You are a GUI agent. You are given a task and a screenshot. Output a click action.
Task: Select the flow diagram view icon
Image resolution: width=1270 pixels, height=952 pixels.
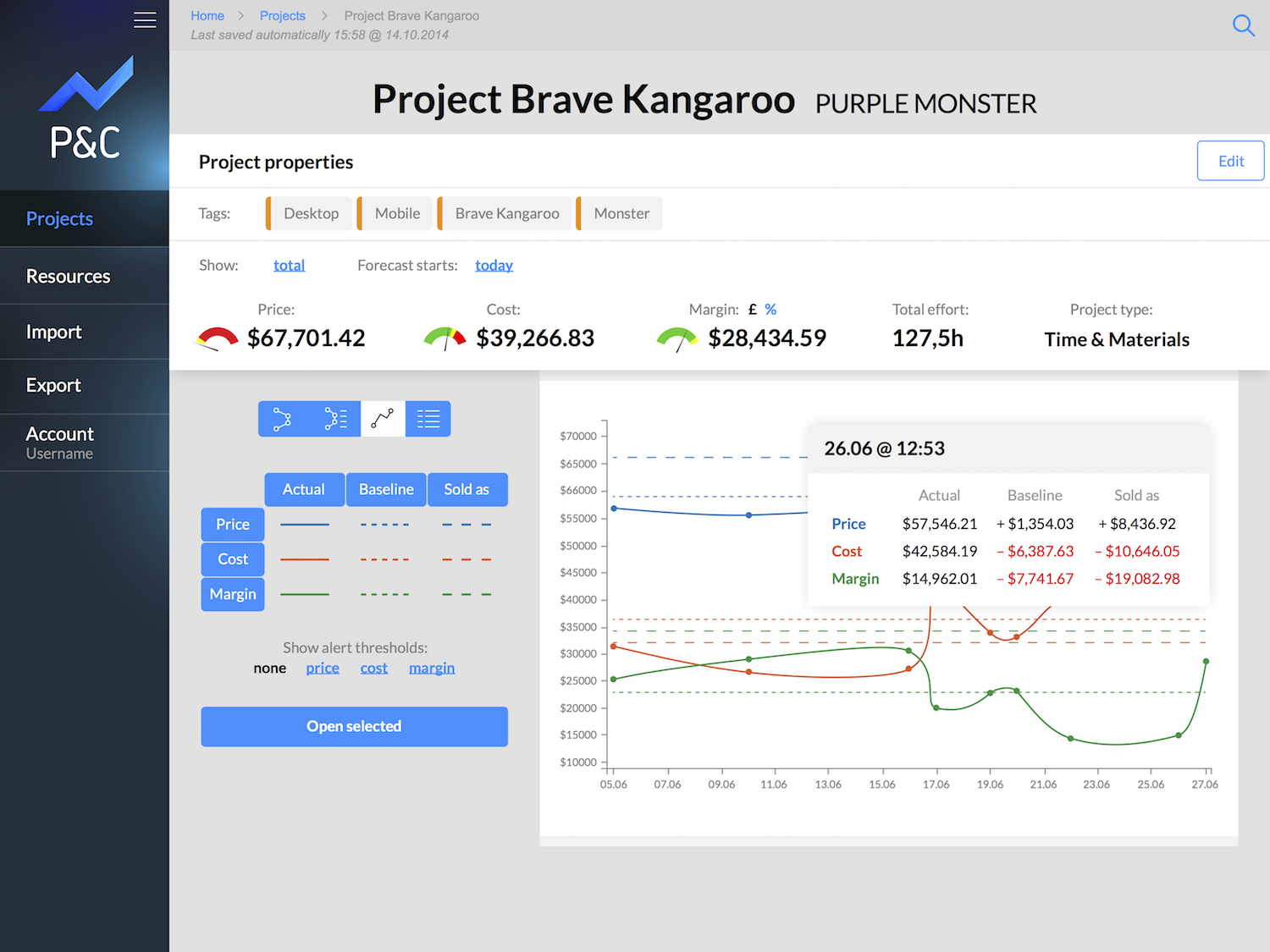click(x=282, y=419)
